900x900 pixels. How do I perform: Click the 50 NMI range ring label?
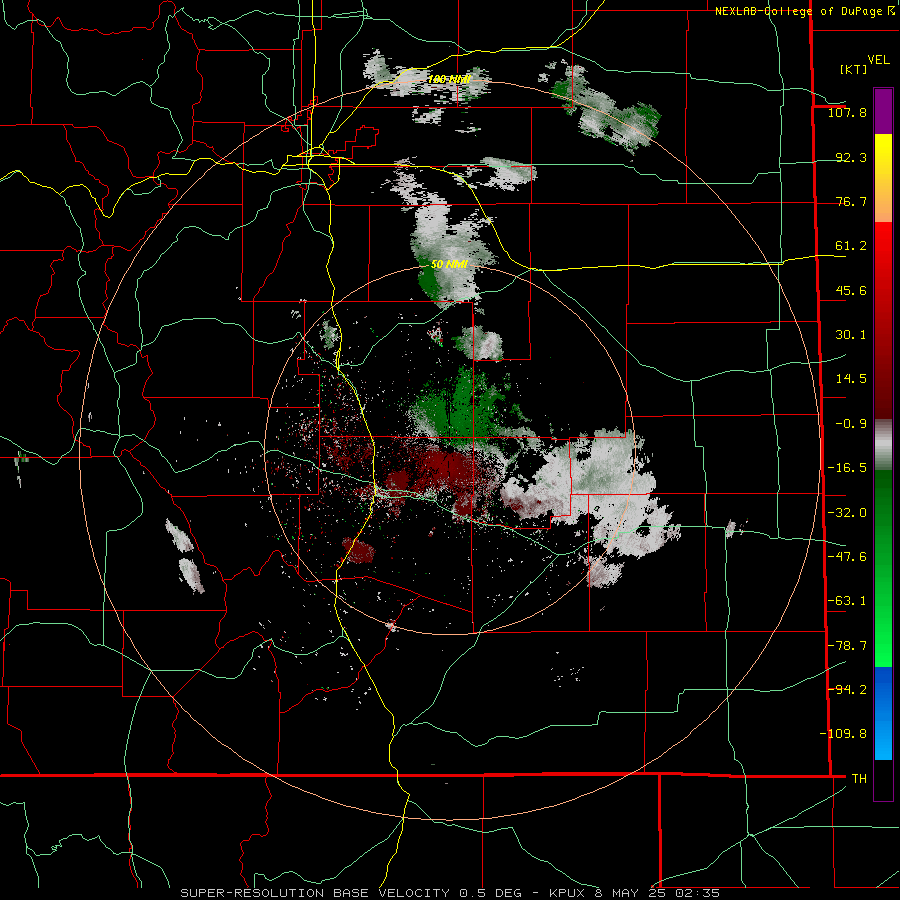(449, 265)
